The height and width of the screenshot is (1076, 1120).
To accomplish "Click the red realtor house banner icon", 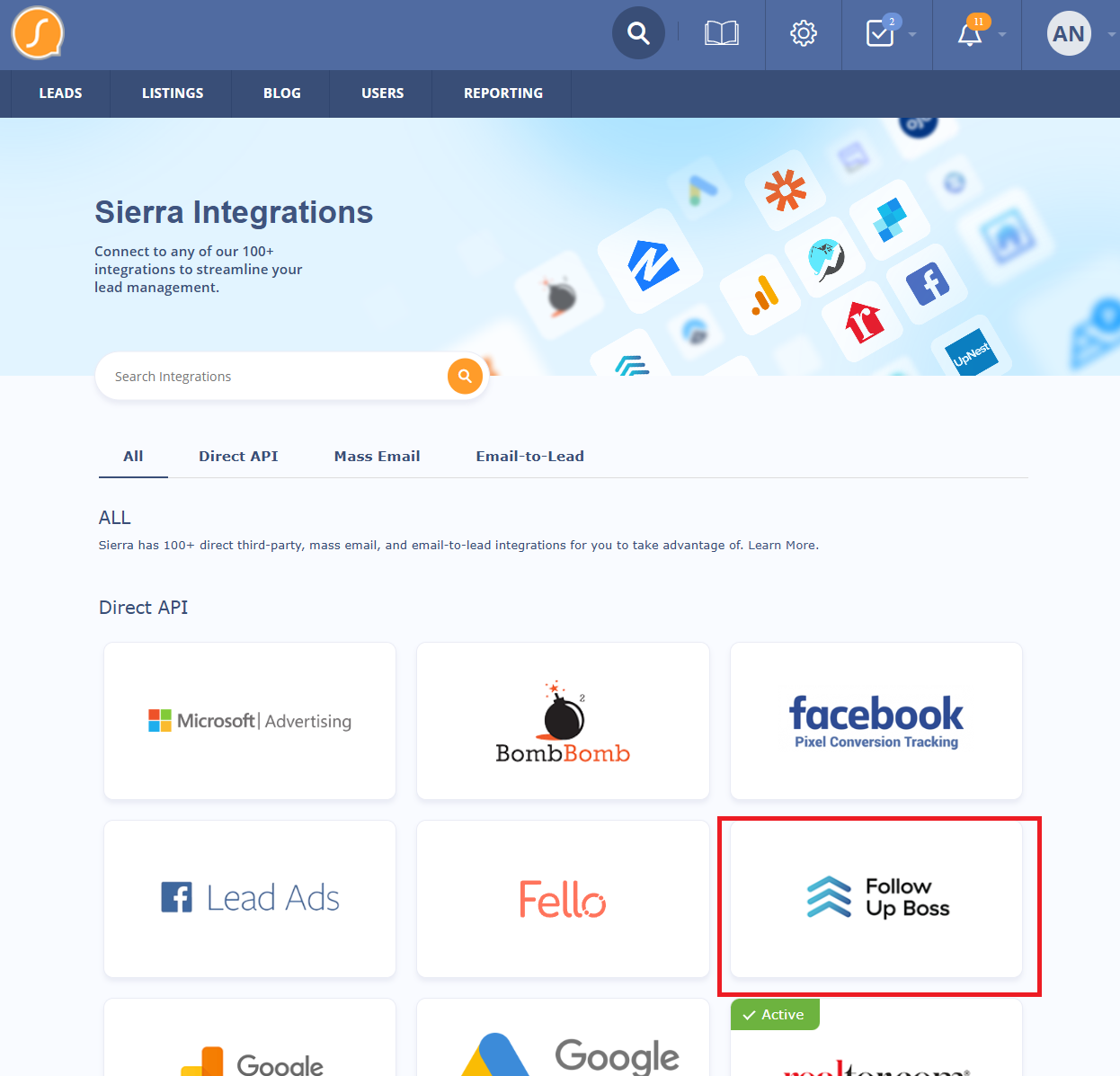I will click(x=864, y=322).
